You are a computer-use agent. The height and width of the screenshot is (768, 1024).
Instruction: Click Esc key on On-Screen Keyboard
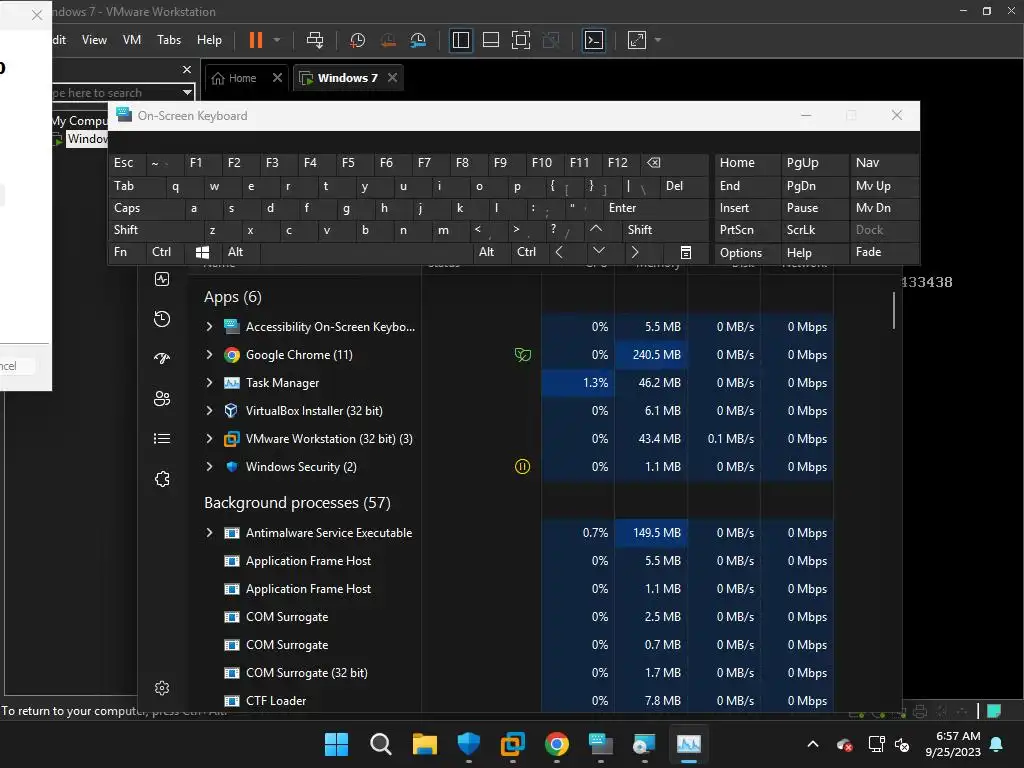click(127, 163)
